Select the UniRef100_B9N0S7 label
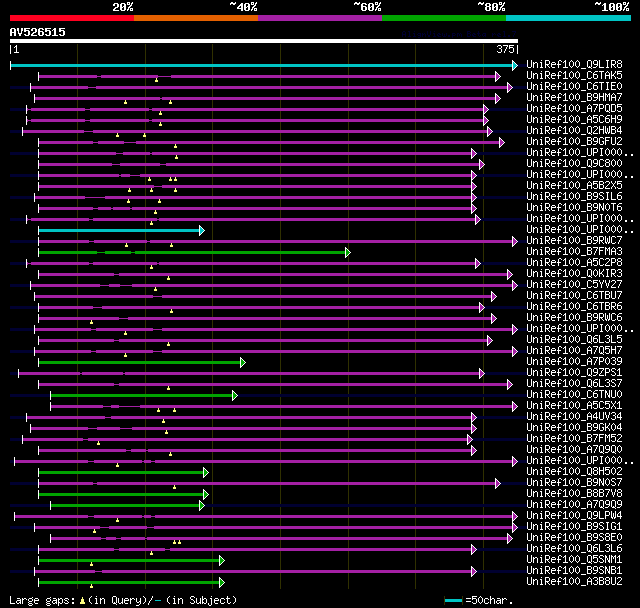Image resolution: width=640 pixels, height=608 pixels. [x=574, y=483]
